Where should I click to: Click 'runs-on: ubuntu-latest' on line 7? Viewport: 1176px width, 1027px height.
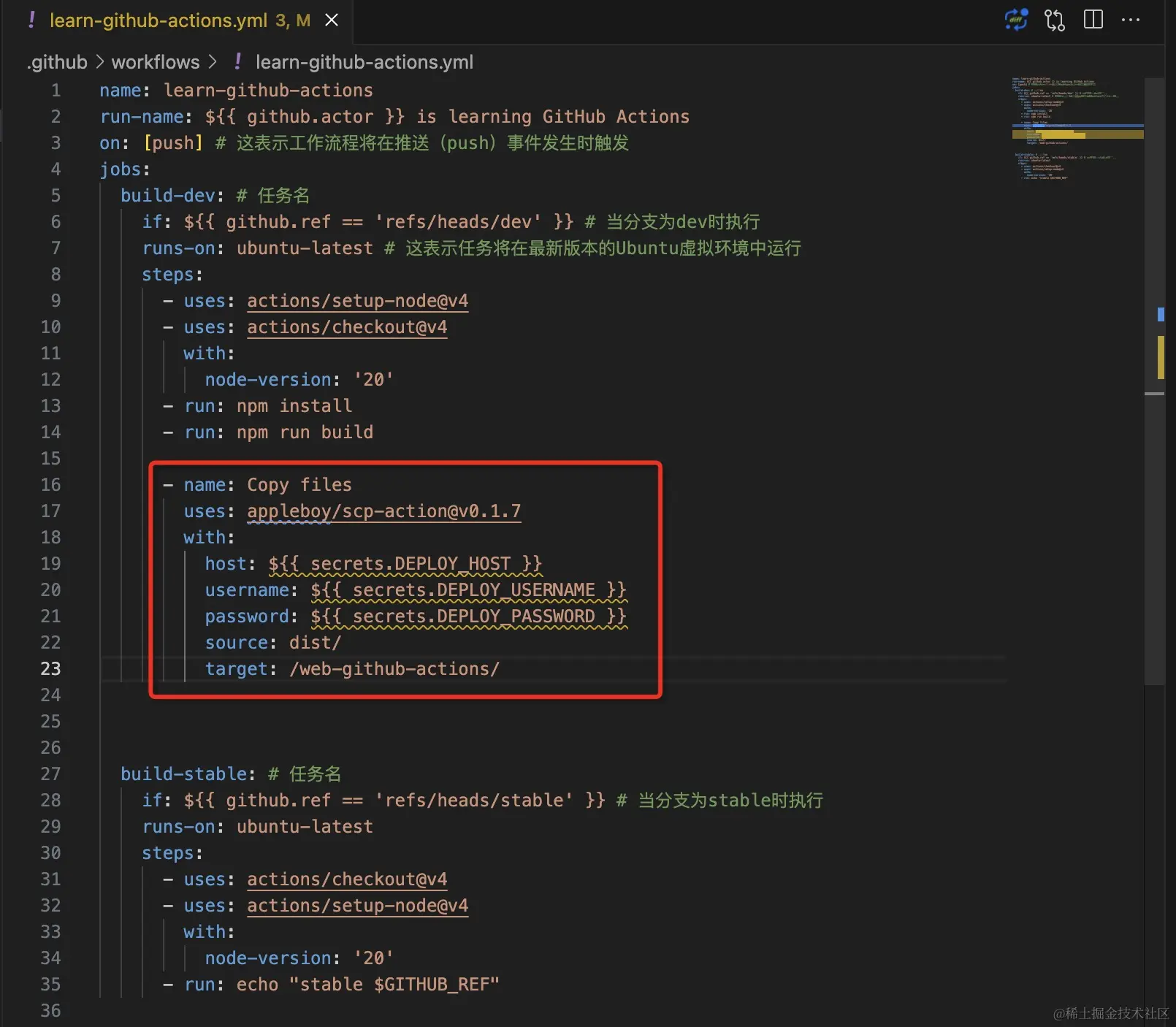pyautogui.click(x=257, y=248)
